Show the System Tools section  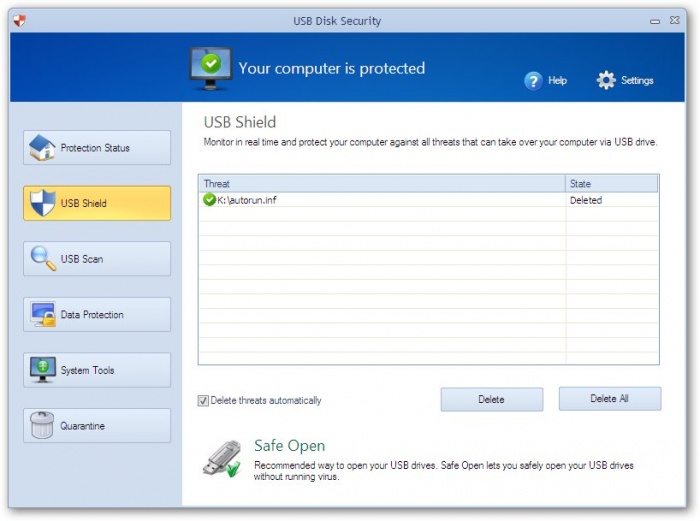97,370
